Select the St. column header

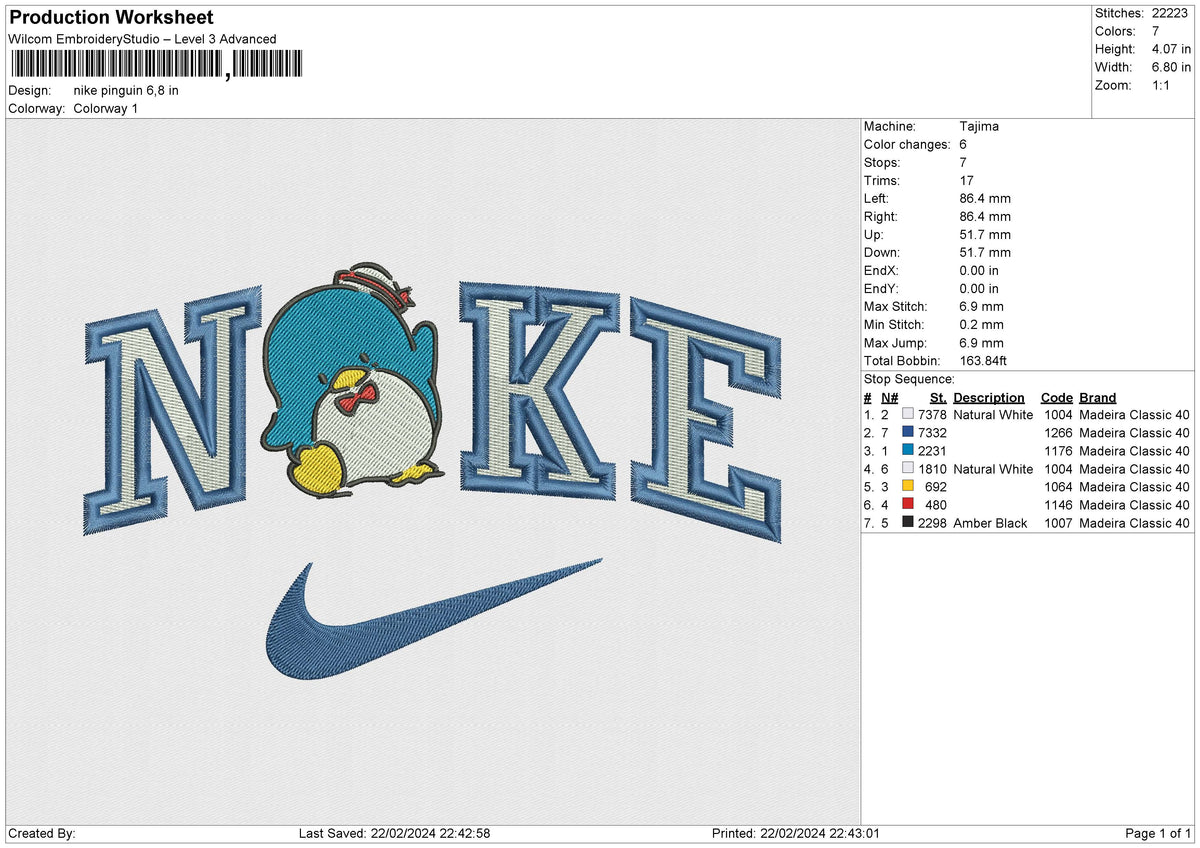point(938,397)
